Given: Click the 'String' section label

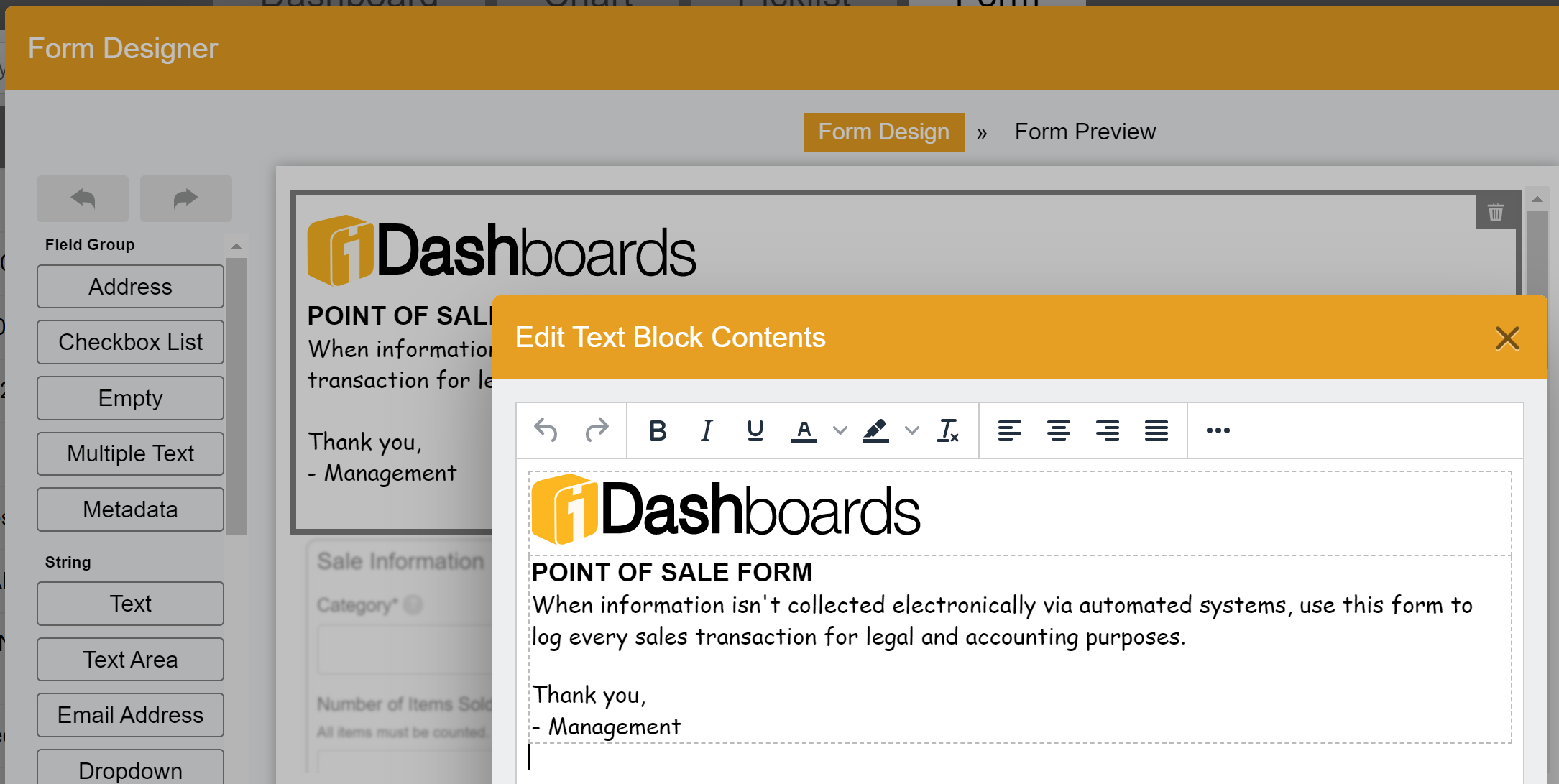Looking at the screenshot, I should pos(68,562).
